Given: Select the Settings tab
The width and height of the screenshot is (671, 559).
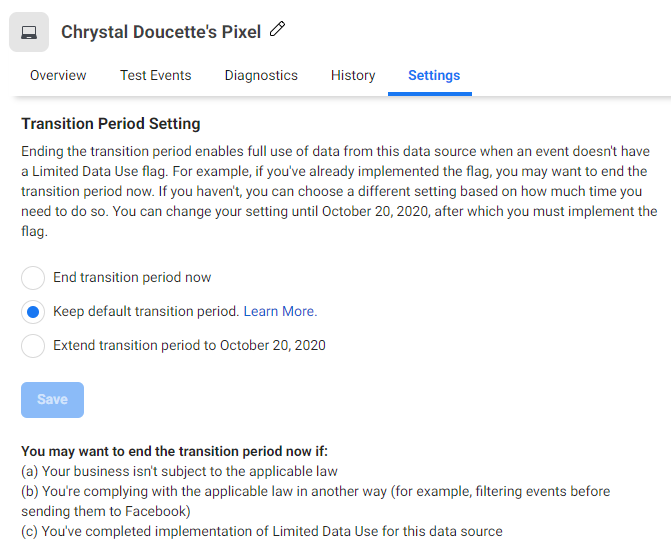Looking at the screenshot, I should [x=434, y=76].
